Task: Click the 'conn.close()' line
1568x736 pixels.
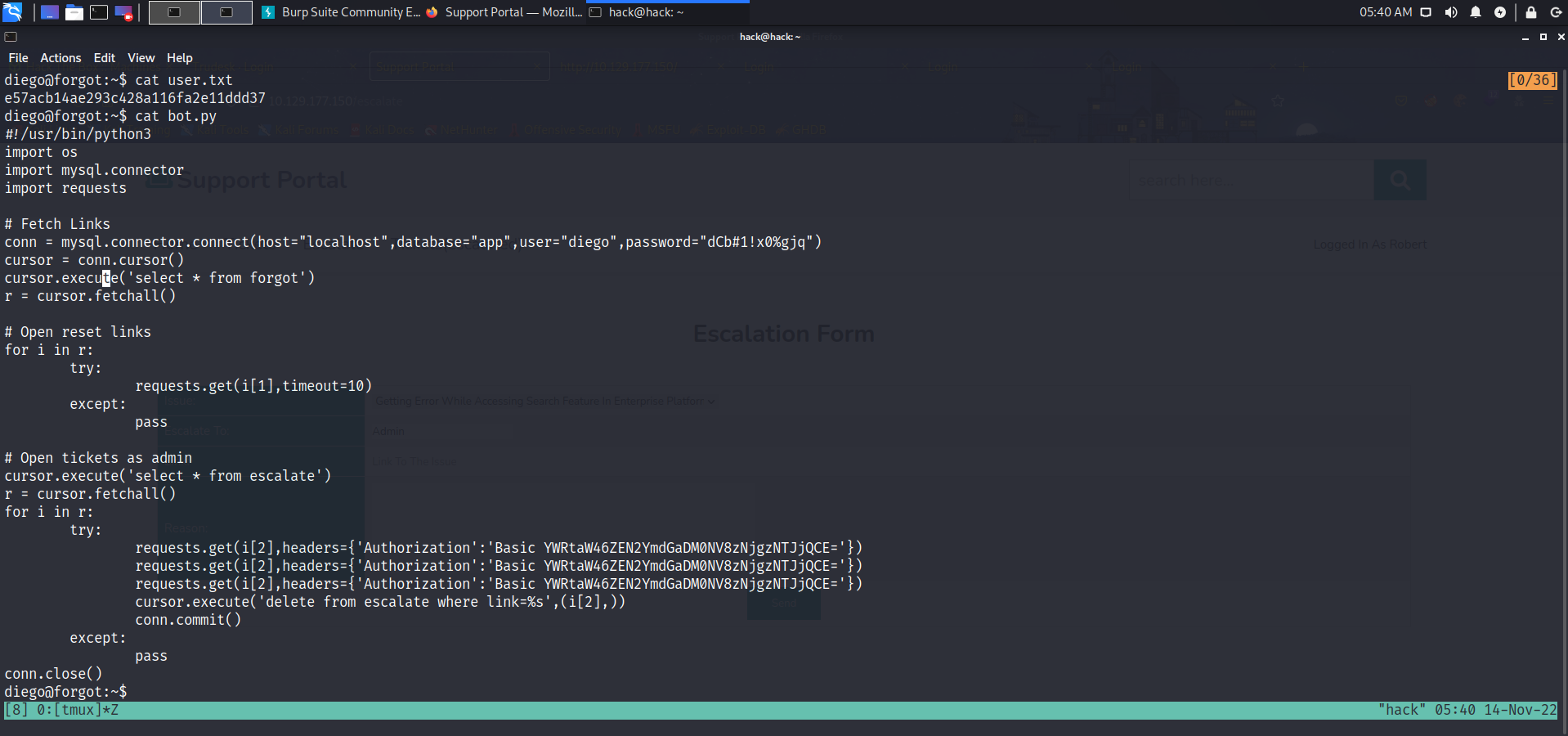Action: [53, 674]
